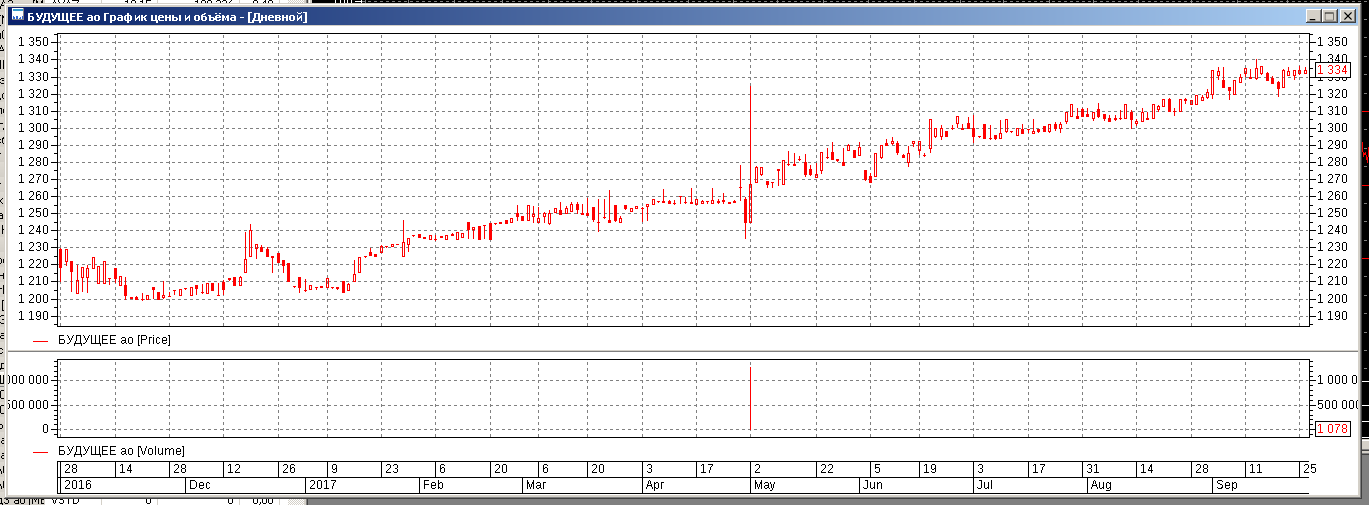
Task: Click the current price tag '1 334'
Action: click(1332, 69)
